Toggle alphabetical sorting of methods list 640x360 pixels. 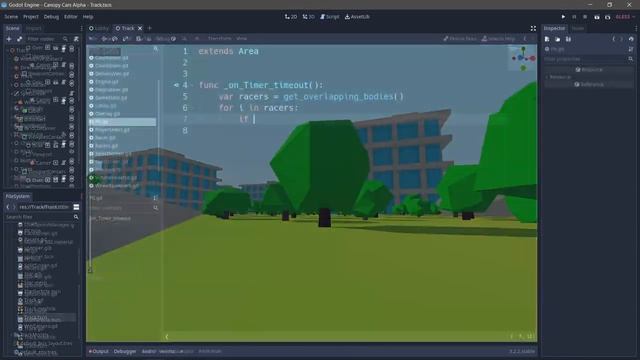click(x=155, y=198)
